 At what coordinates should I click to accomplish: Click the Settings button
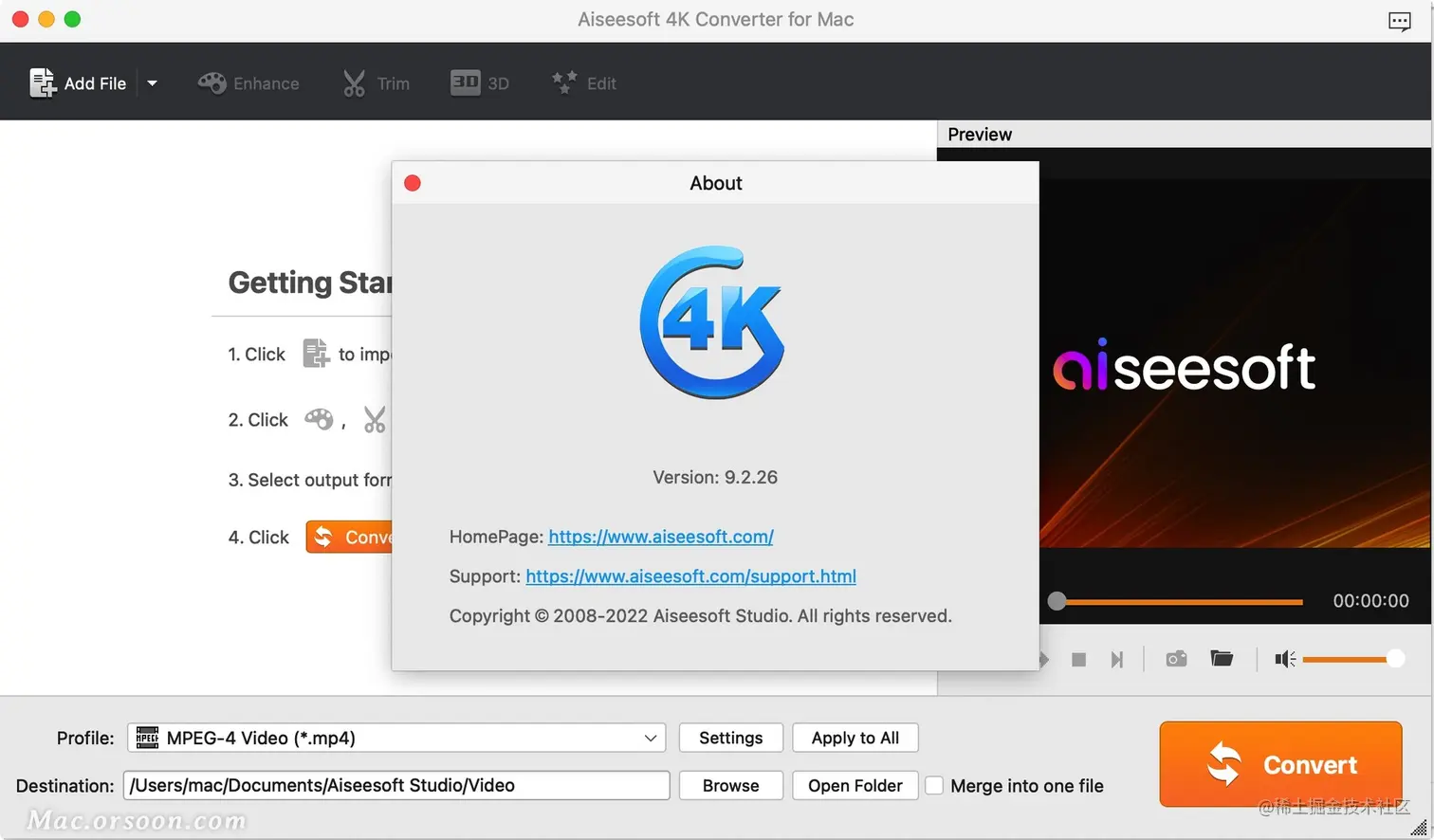click(x=730, y=738)
